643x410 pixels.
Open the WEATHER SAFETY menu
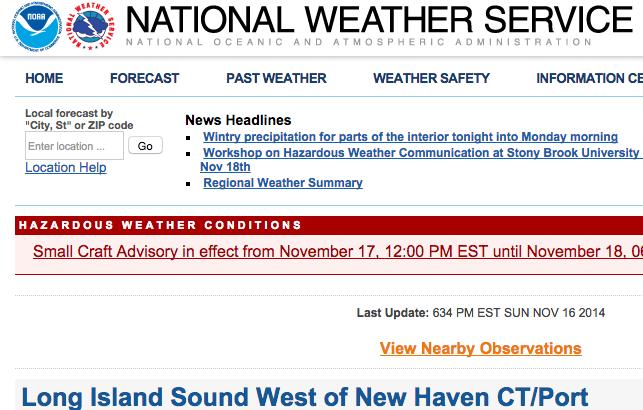click(431, 78)
